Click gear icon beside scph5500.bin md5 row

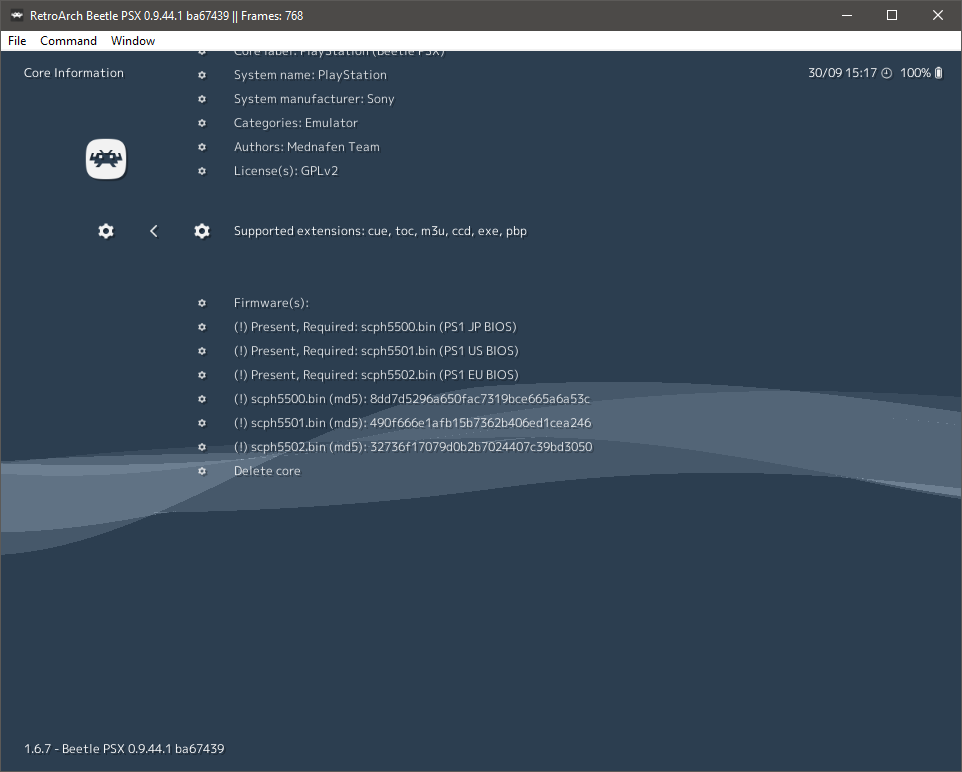pyautogui.click(x=202, y=399)
